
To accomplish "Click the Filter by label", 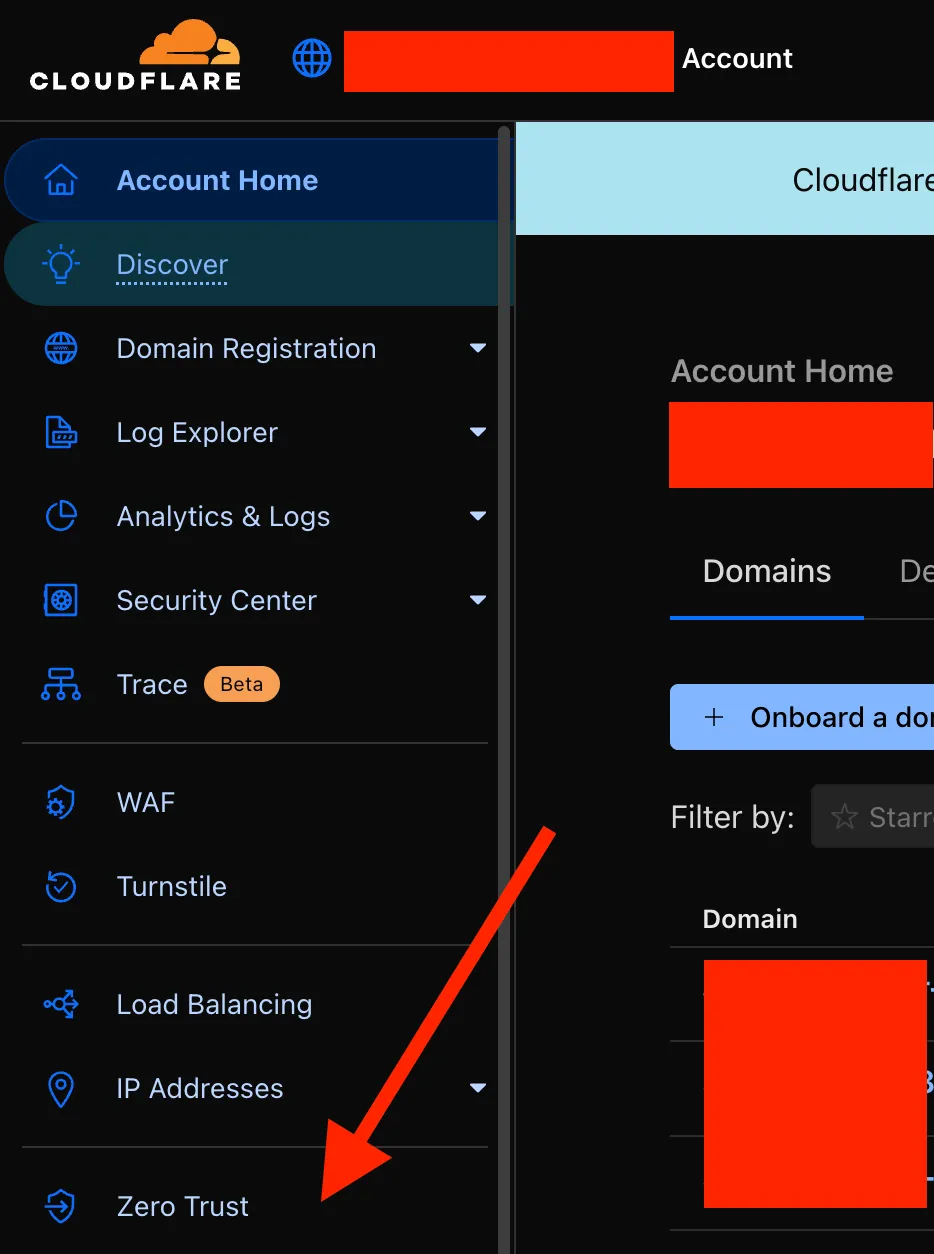I will tap(732, 818).
